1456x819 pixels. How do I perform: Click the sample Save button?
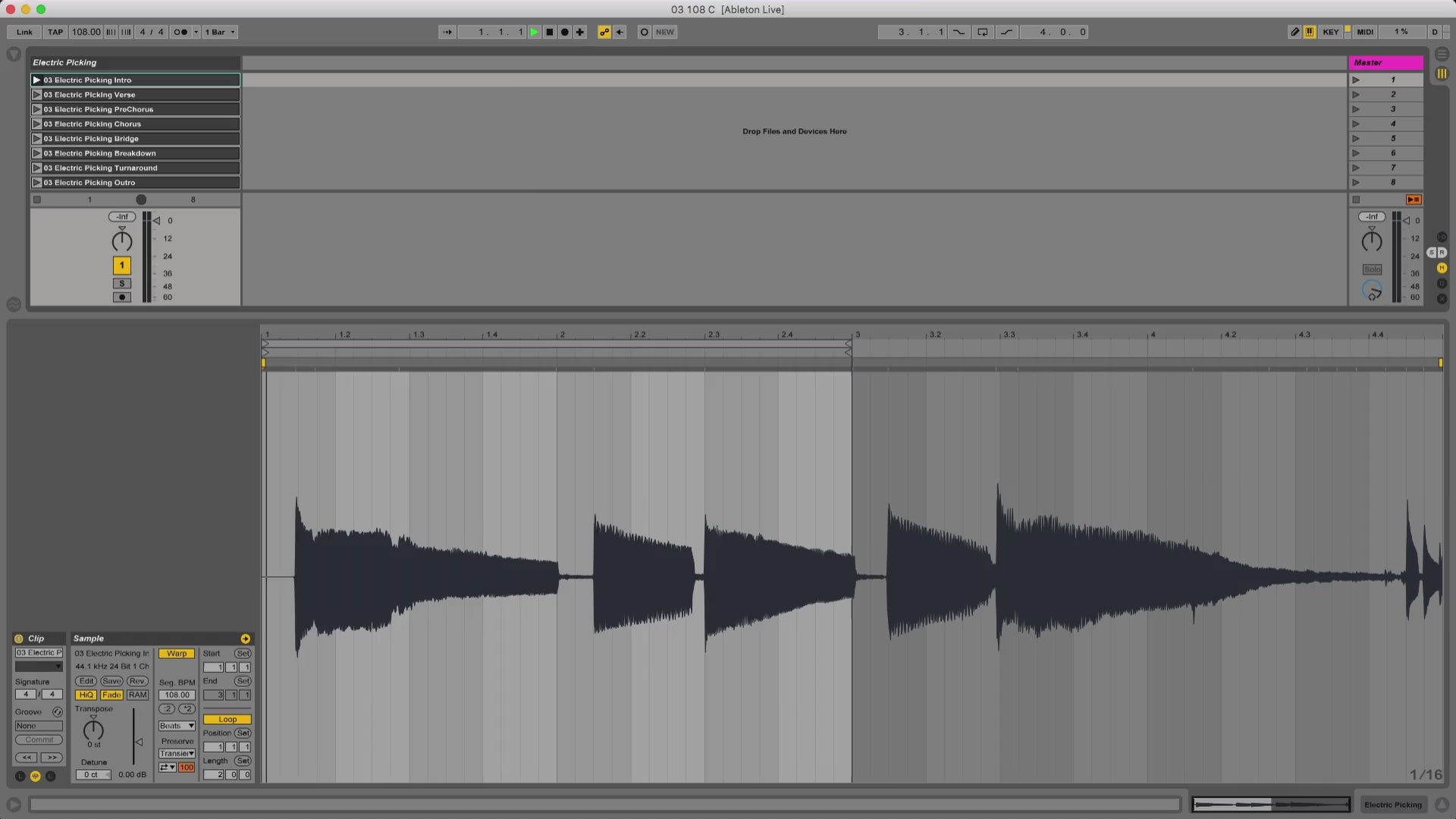(111, 681)
